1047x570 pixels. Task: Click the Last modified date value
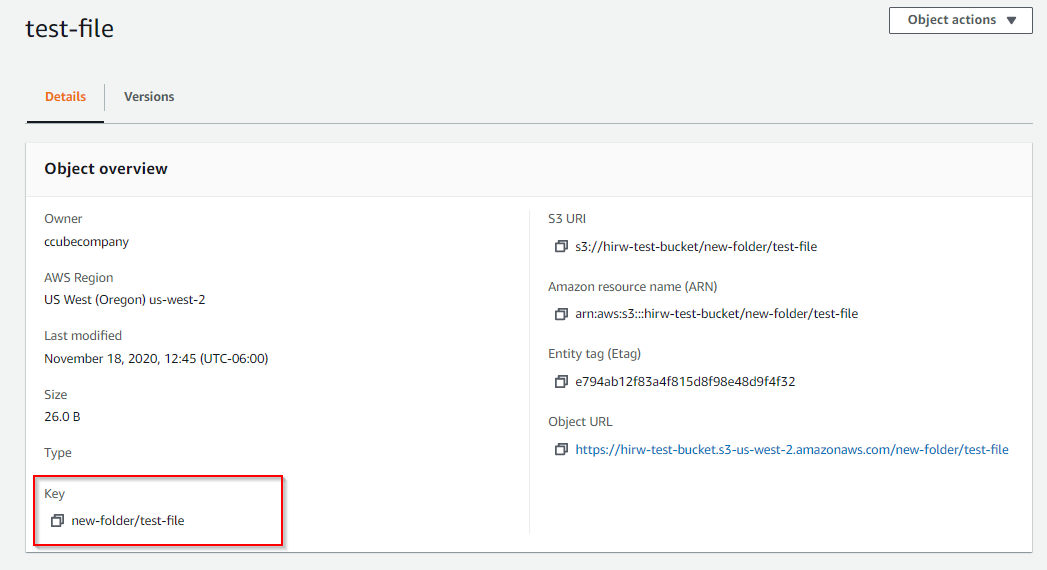[156, 358]
